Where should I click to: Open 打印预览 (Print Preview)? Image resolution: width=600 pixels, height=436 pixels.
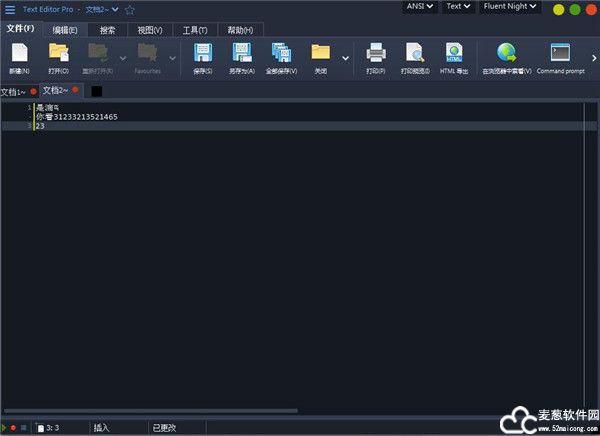415,54
